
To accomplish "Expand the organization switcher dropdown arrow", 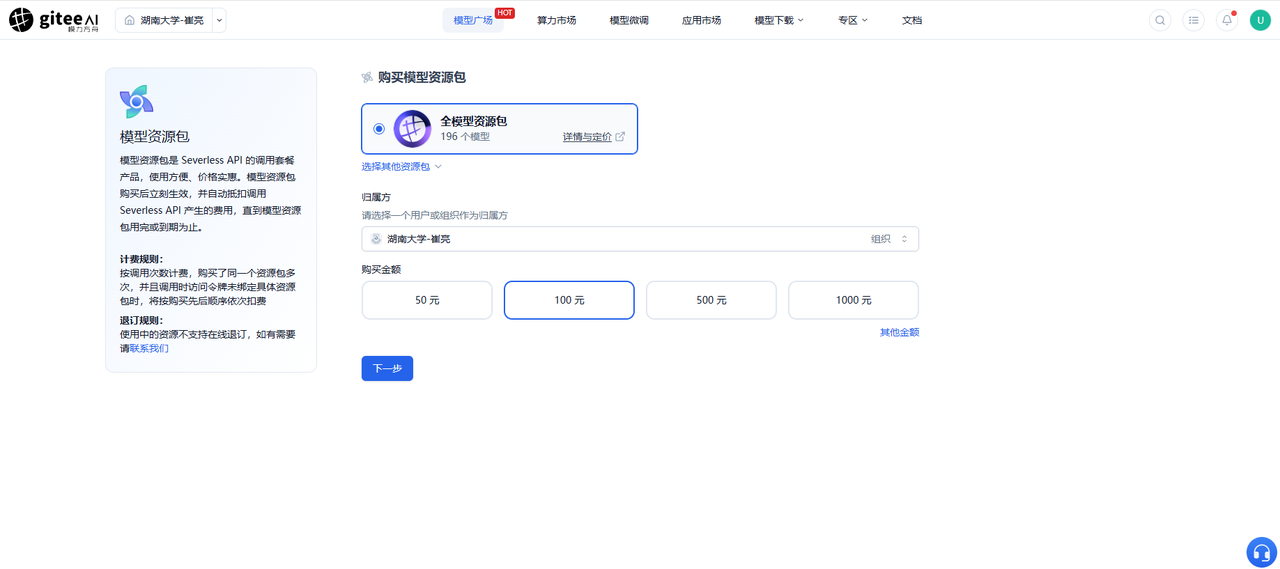I will click(220, 20).
